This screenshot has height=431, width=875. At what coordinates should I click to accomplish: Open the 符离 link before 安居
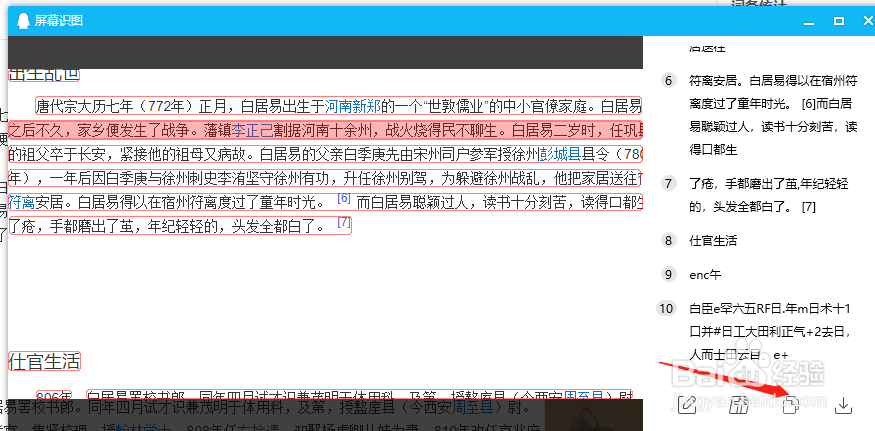(22, 202)
